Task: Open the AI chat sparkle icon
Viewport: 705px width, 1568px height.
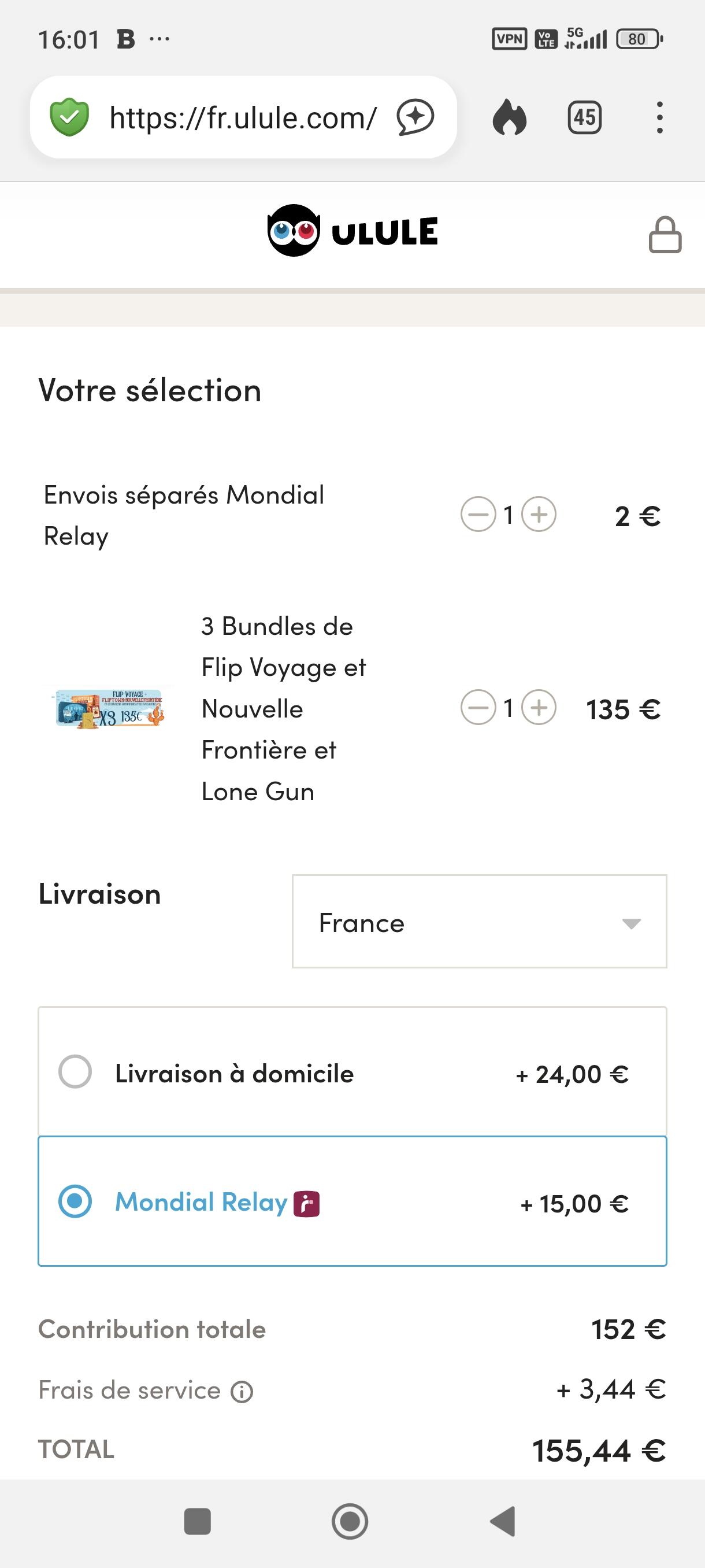Action: (415, 117)
